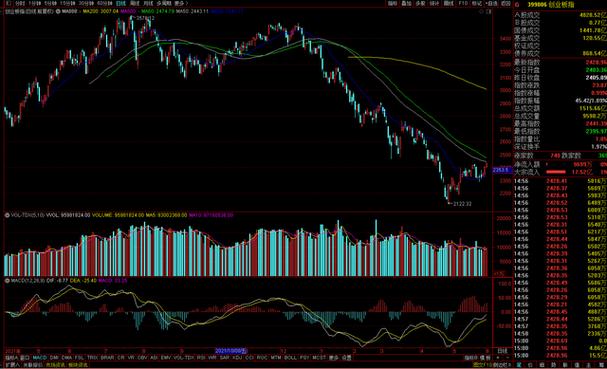Image resolution: width=607 pixels, height=369 pixels.
Task: Choose the KDJ indicator tab
Action: pyautogui.click(x=237, y=357)
